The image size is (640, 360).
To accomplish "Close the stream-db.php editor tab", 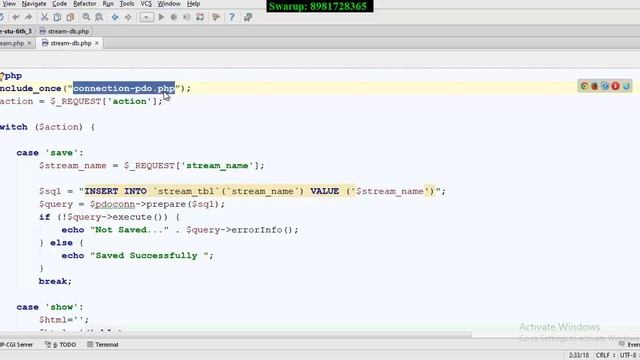I will (97, 43).
